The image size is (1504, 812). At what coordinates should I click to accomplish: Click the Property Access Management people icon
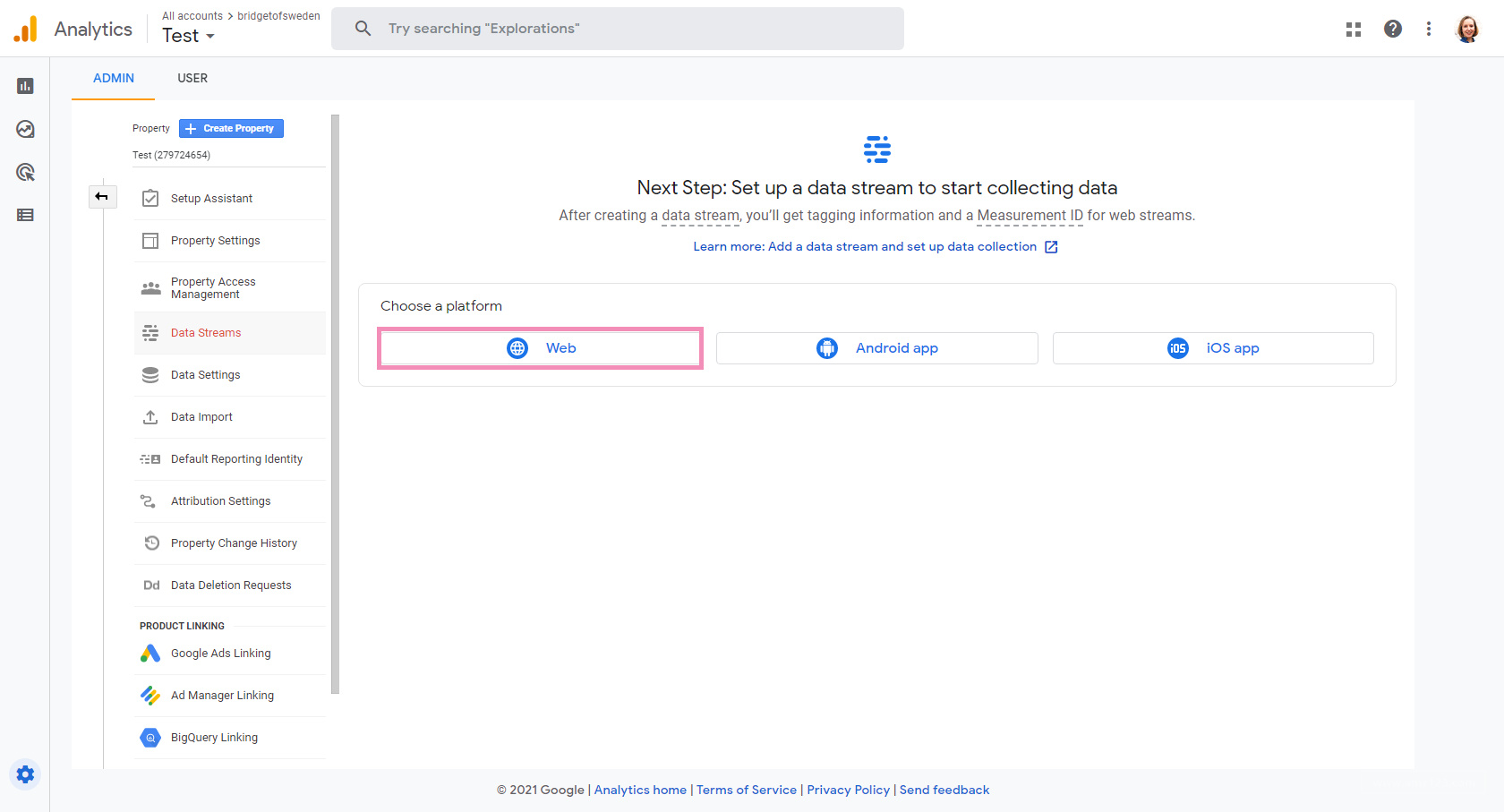(150, 288)
